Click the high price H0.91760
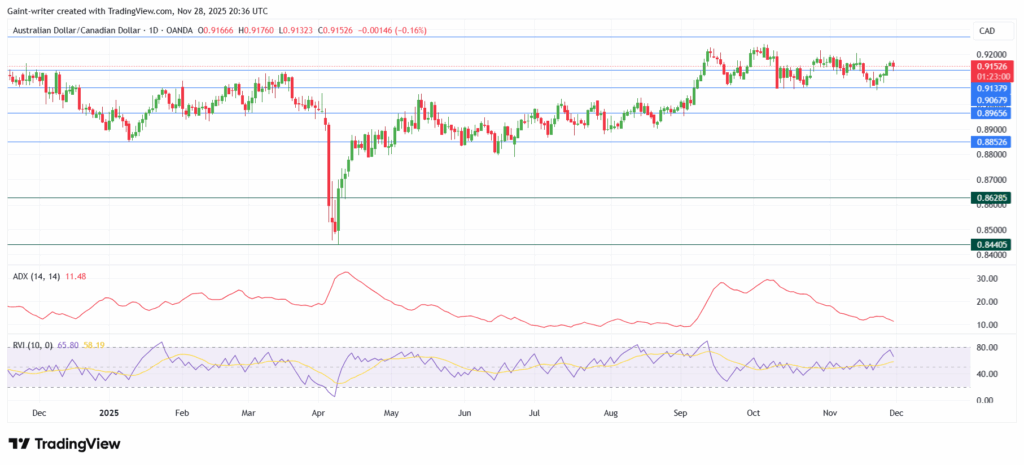Image resolution: width=1024 pixels, height=465 pixels. (257, 30)
